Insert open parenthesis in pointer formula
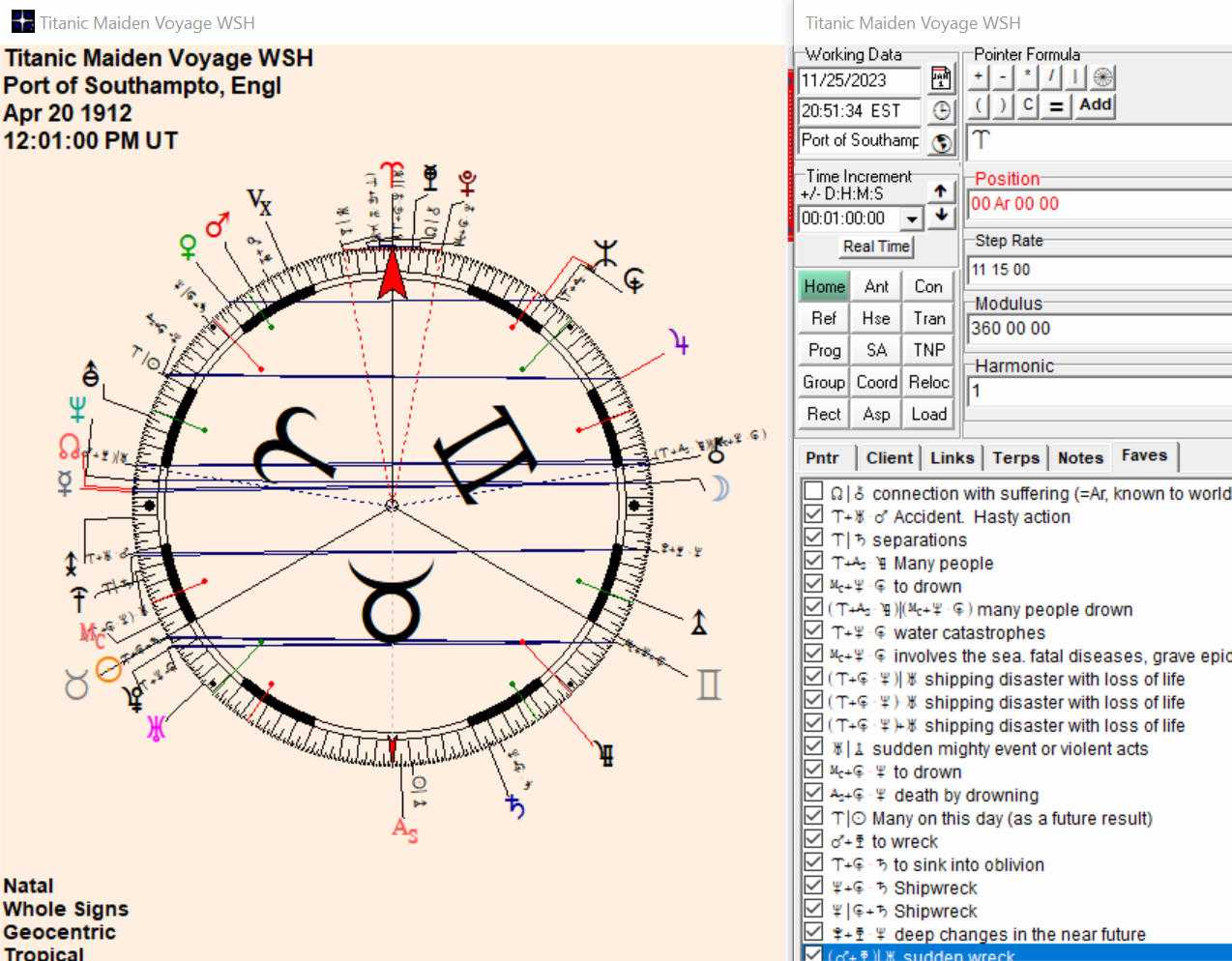Screen dimensions: 1232x961 click(x=979, y=105)
